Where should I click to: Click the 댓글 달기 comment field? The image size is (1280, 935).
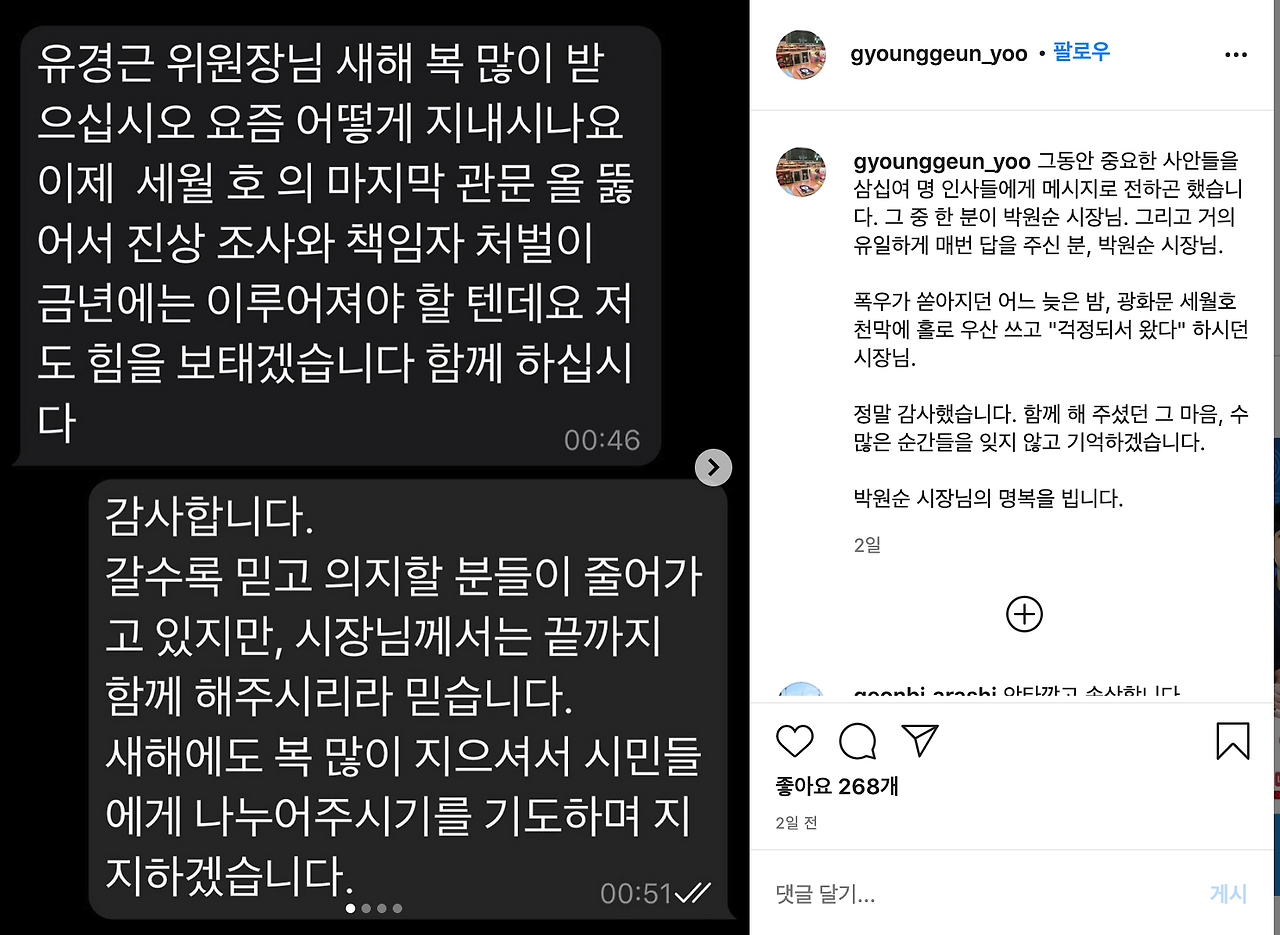click(x=985, y=894)
